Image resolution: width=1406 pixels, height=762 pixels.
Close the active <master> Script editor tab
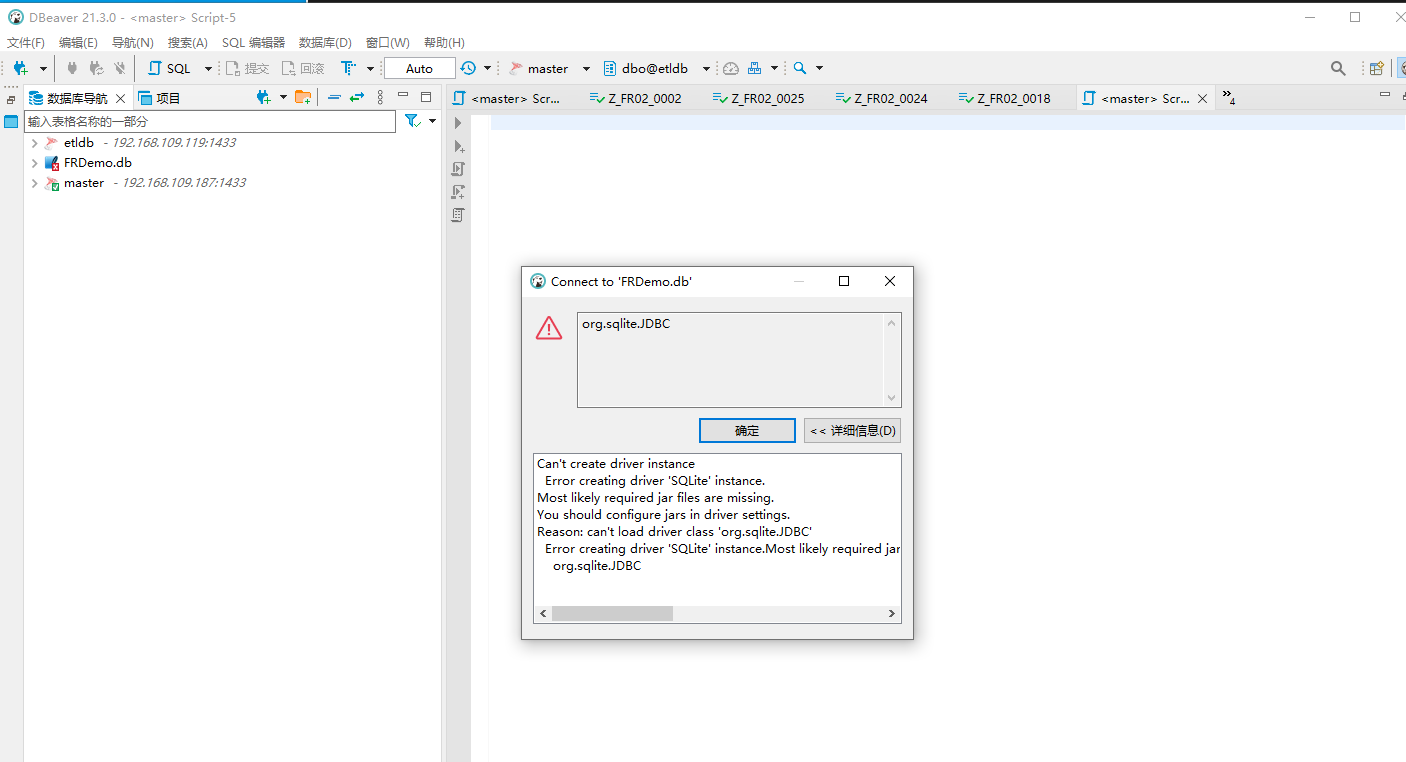coord(1202,99)
